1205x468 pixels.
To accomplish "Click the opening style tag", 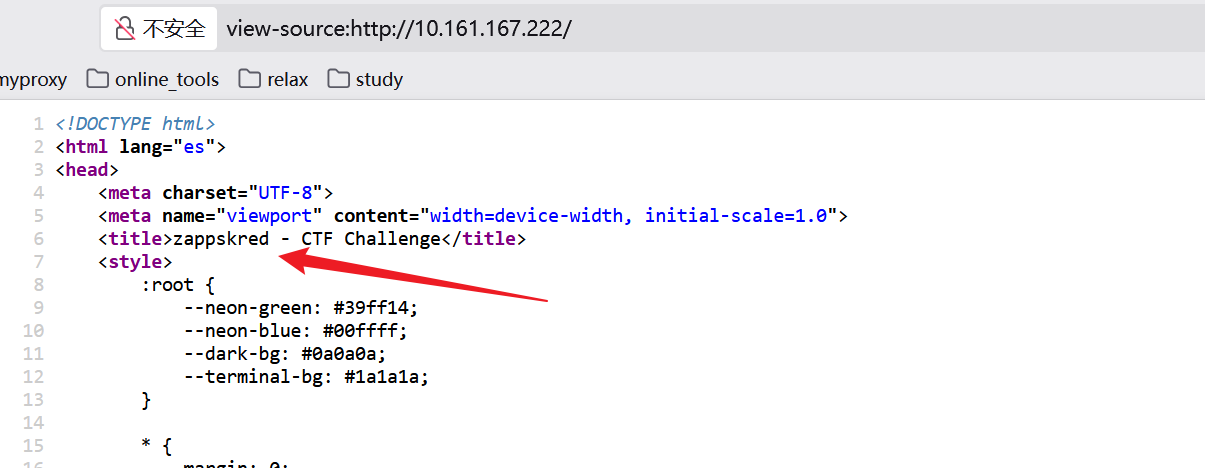I will [x=135, y=262].
